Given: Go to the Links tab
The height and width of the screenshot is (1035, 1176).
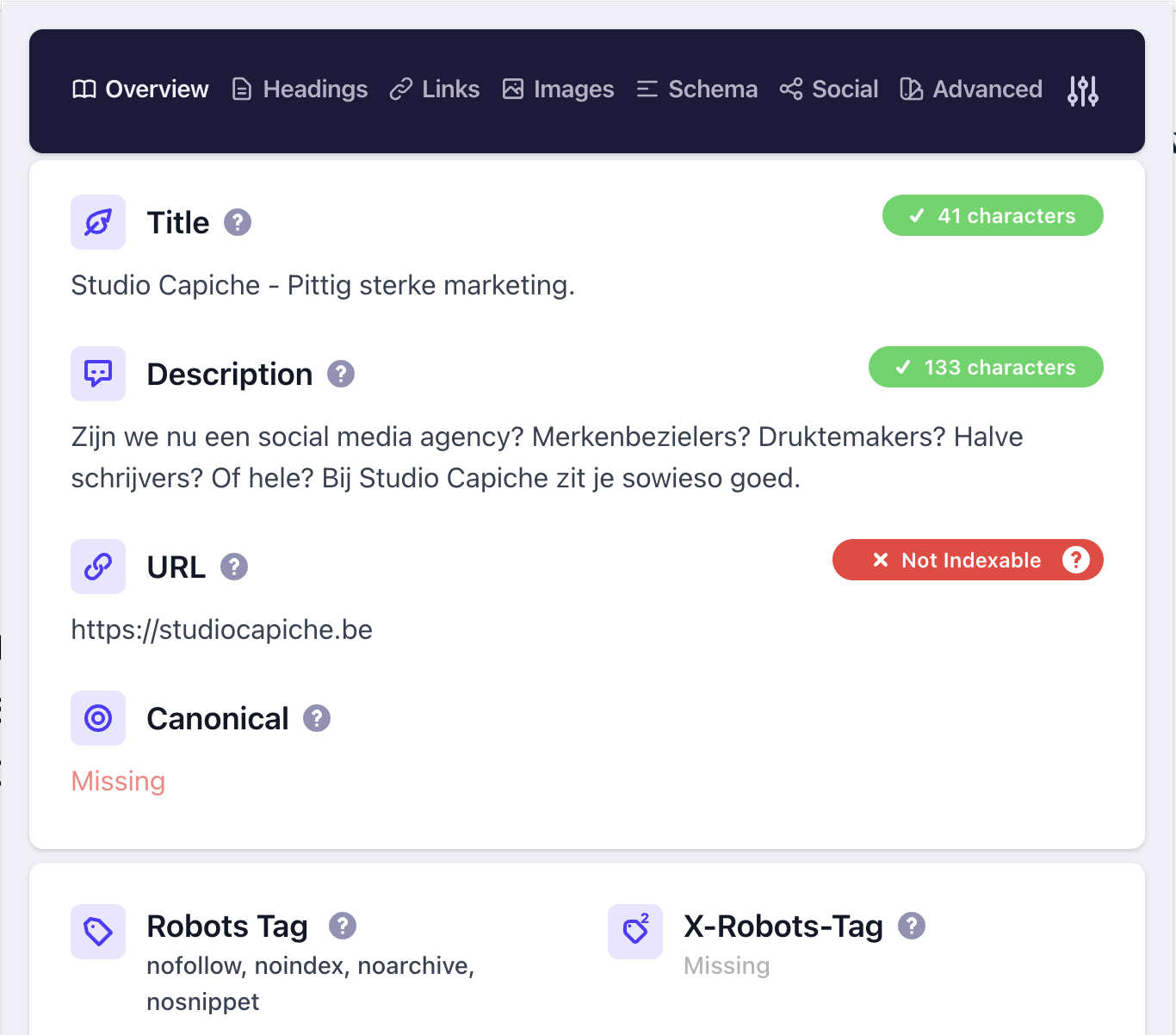Looking at the screenshot, I should pos(434,90).
